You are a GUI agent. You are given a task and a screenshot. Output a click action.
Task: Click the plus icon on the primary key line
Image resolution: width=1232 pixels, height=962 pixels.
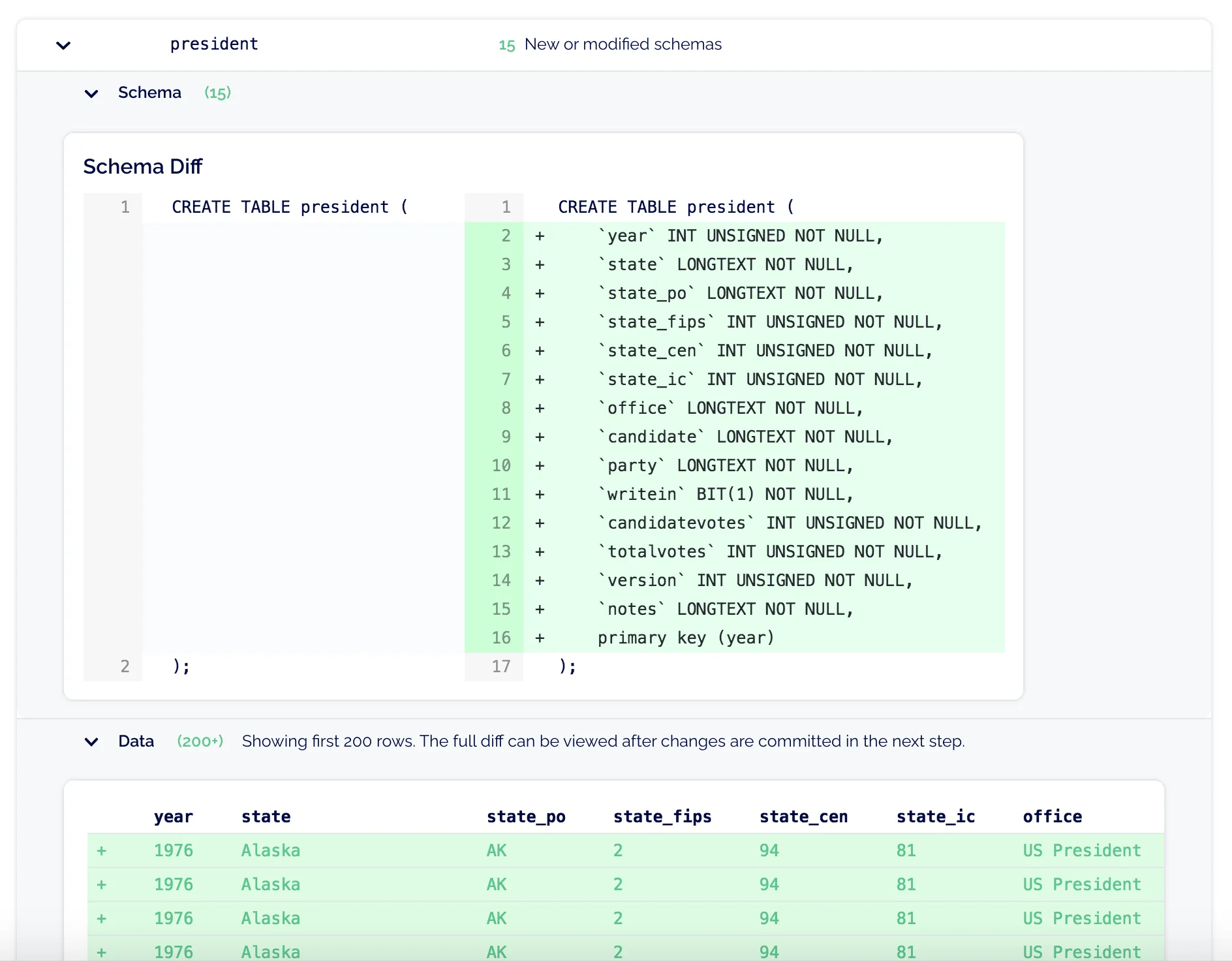click(540, 638)
